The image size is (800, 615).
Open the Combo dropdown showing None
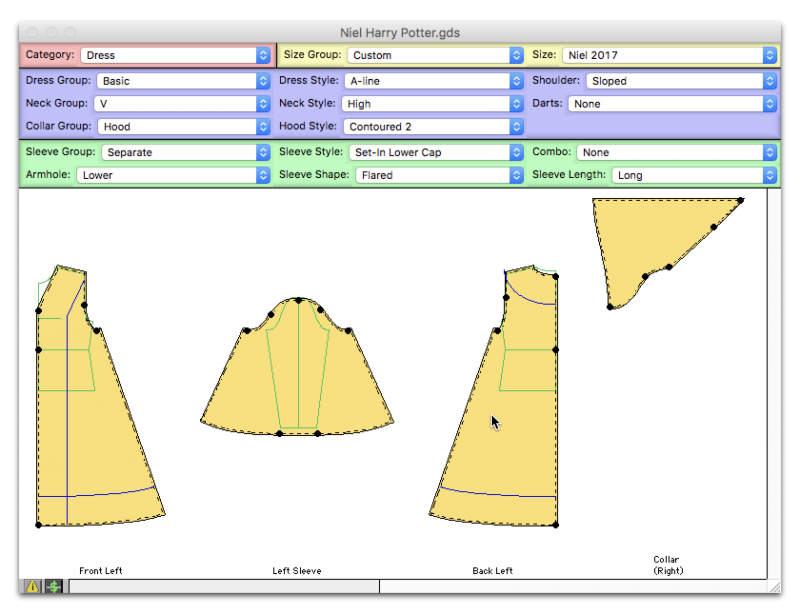[x=677, y=152]
